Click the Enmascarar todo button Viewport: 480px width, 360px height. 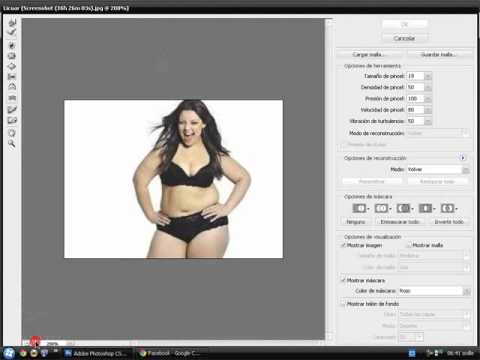400,222
